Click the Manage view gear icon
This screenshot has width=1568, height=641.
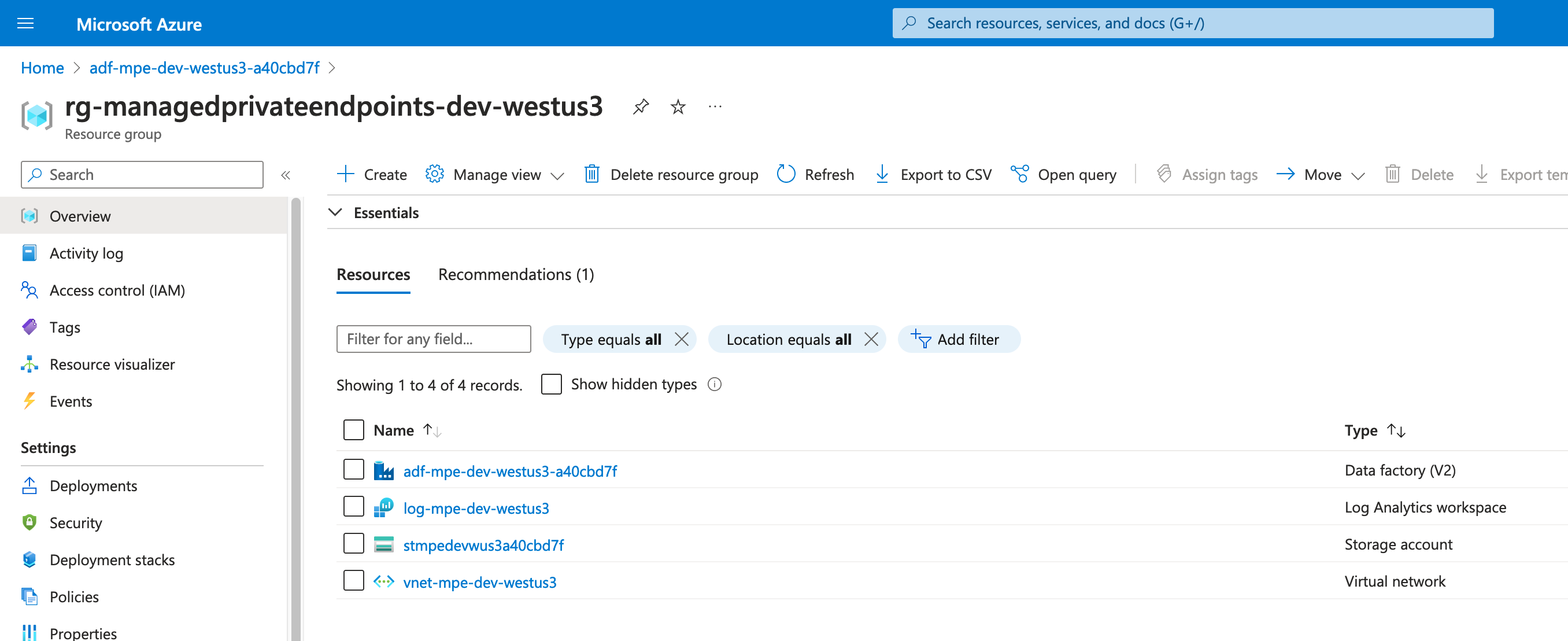(434, 174)
